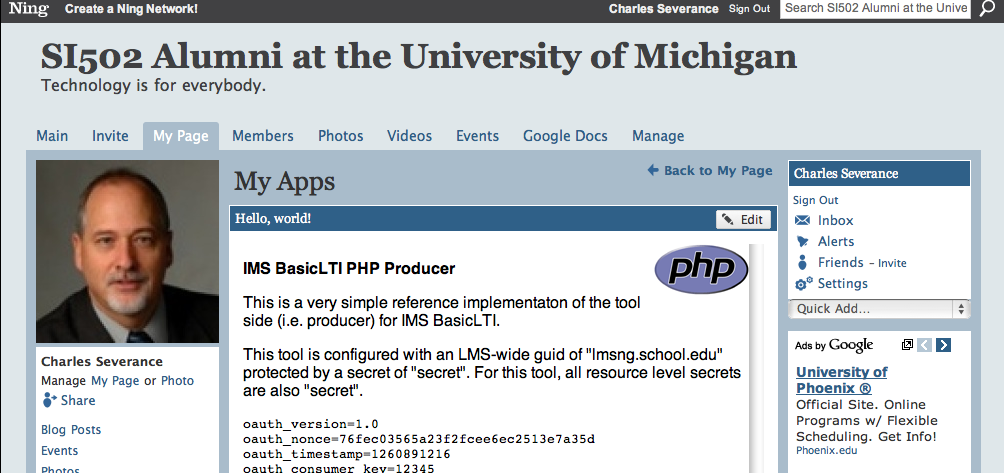Open the Events link in left sidebar
Viewport: 1004px width, 473px height.
pos(60,451)
